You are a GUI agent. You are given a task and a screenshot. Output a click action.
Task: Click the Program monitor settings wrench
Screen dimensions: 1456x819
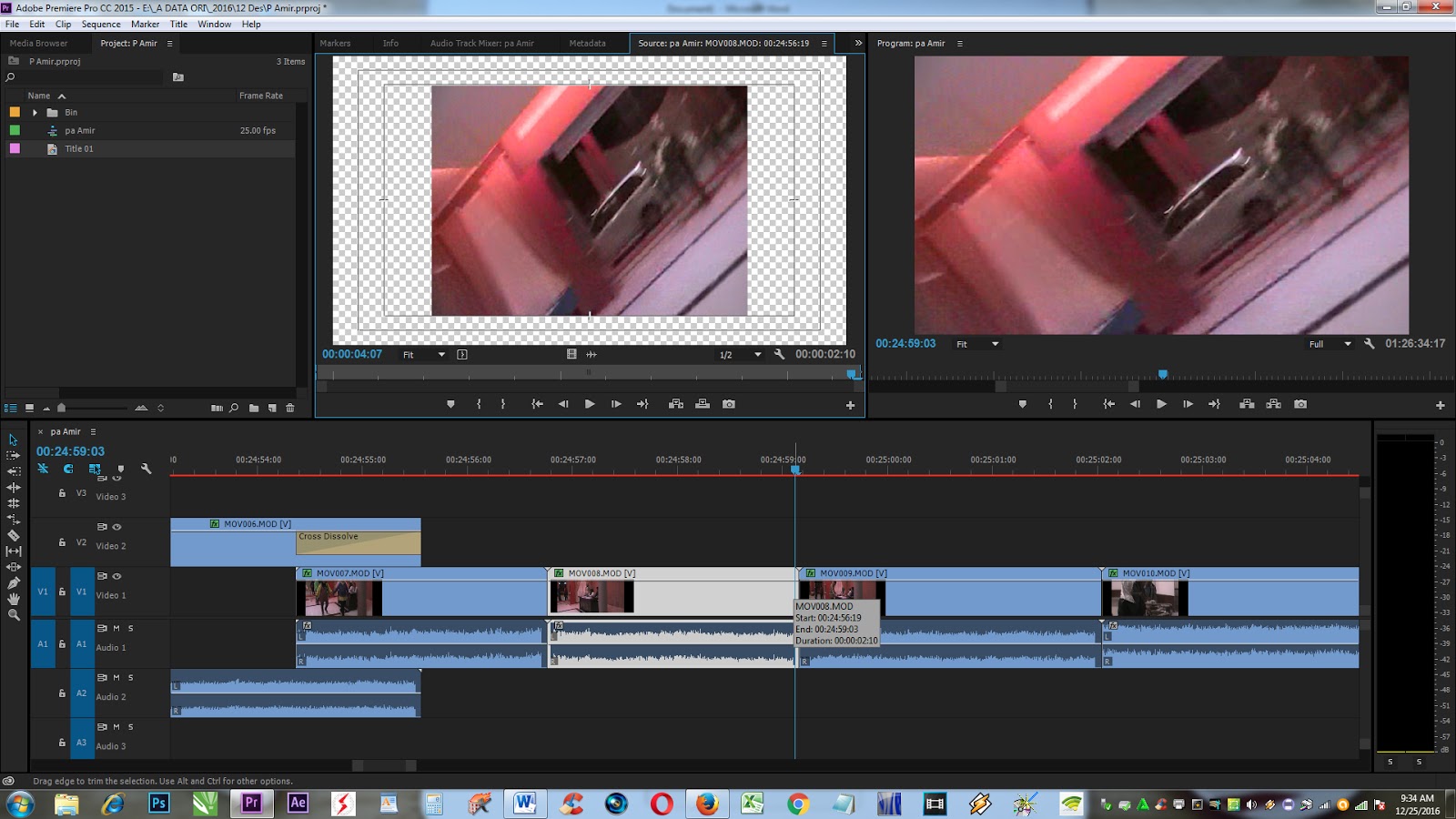1369,344
